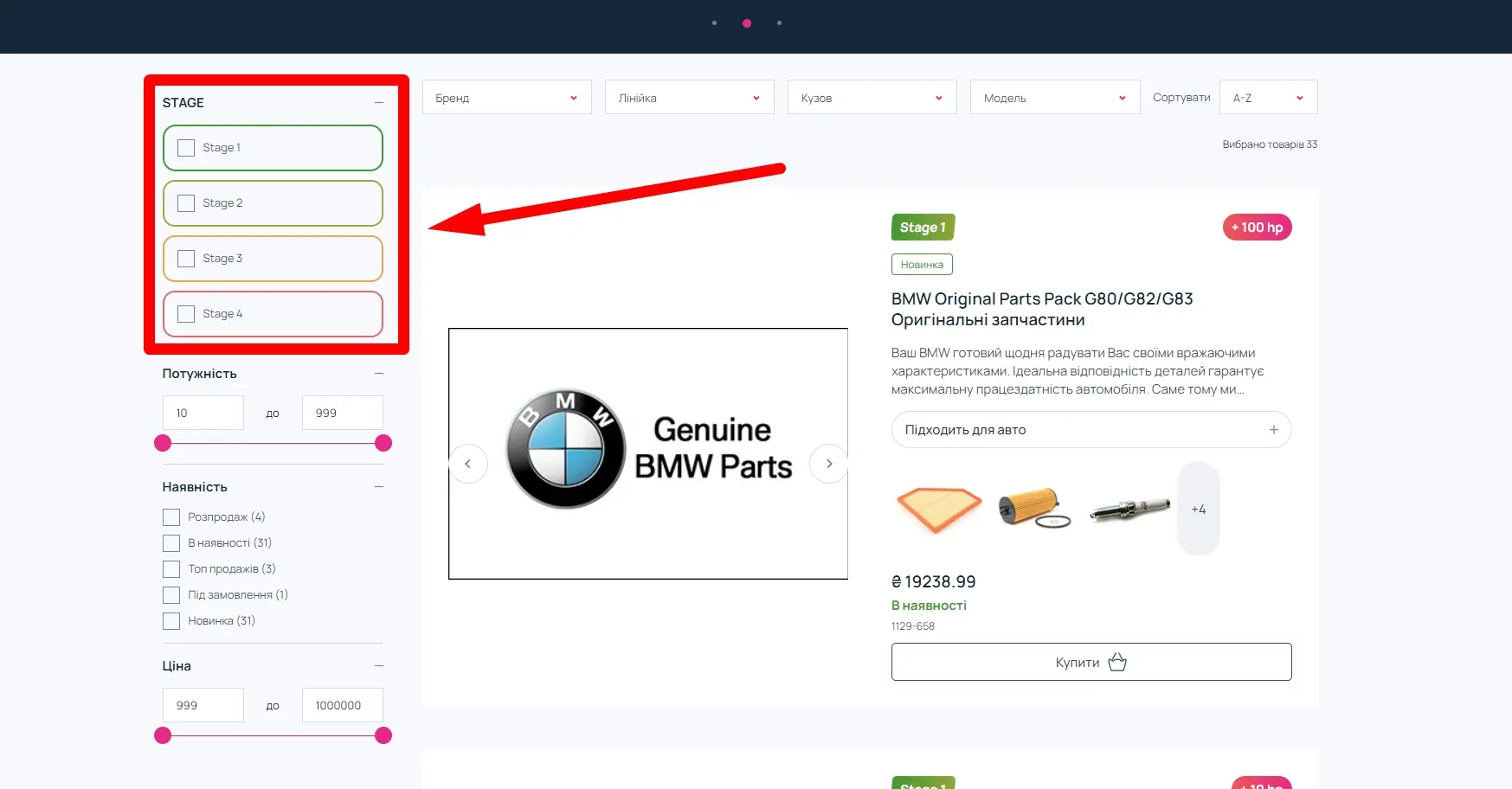Open the Кузов dropdown

click(x=872, y=98)
